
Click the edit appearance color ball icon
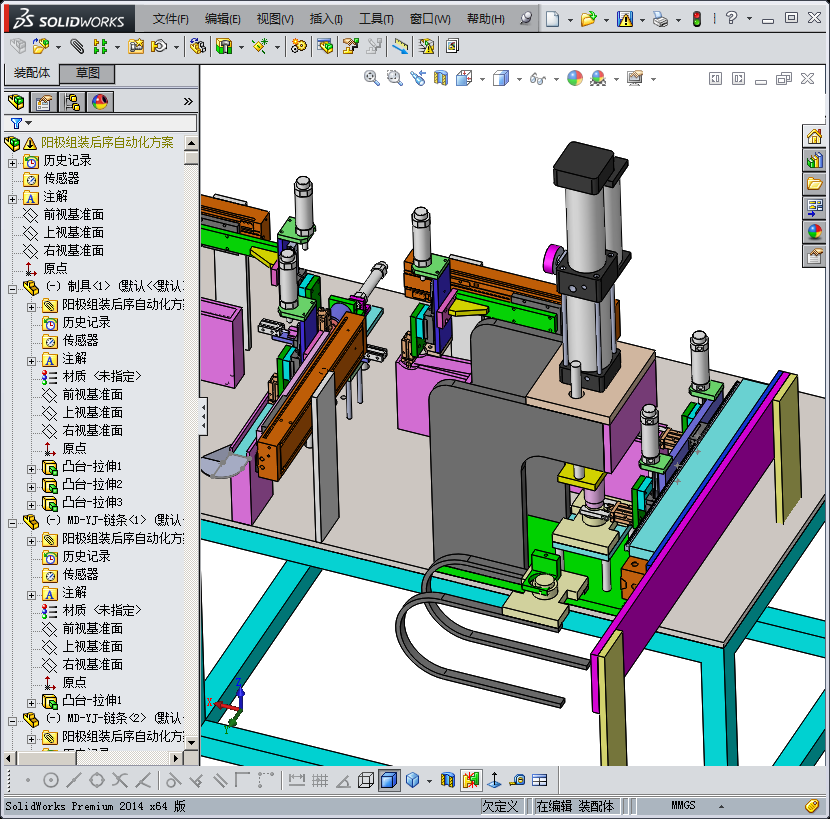coord(574,78)
